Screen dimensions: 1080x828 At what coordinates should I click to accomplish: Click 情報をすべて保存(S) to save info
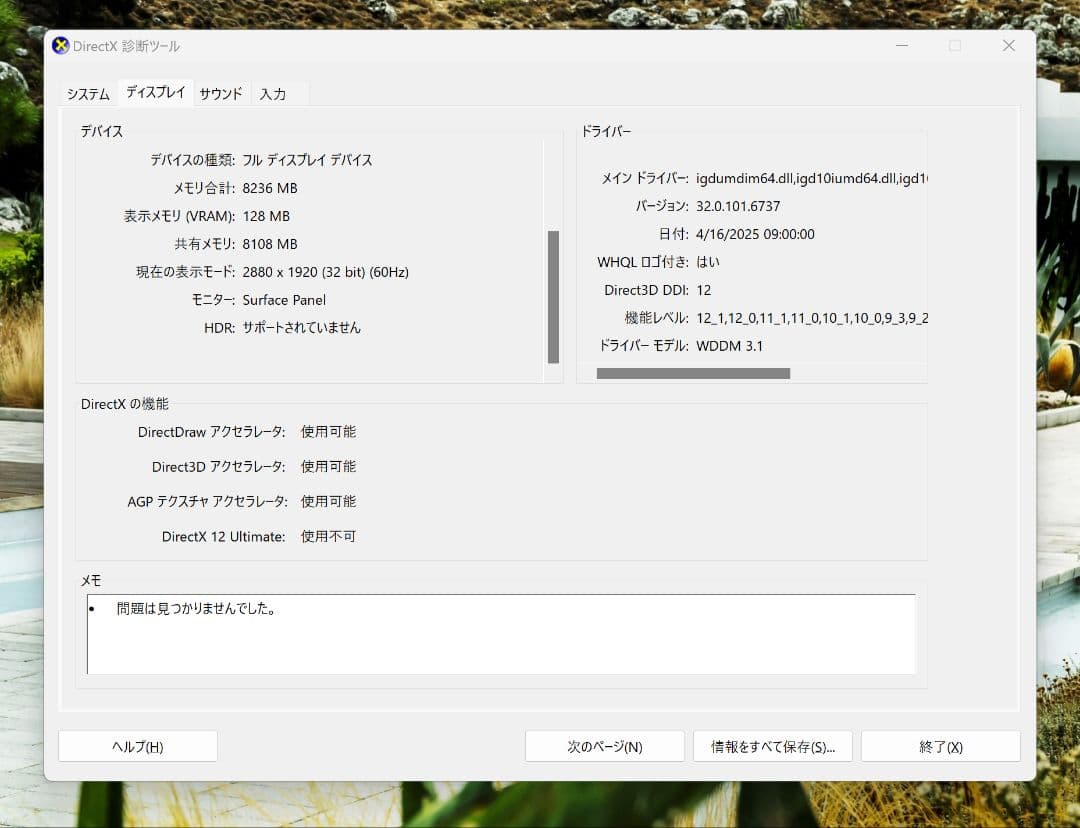772,745
